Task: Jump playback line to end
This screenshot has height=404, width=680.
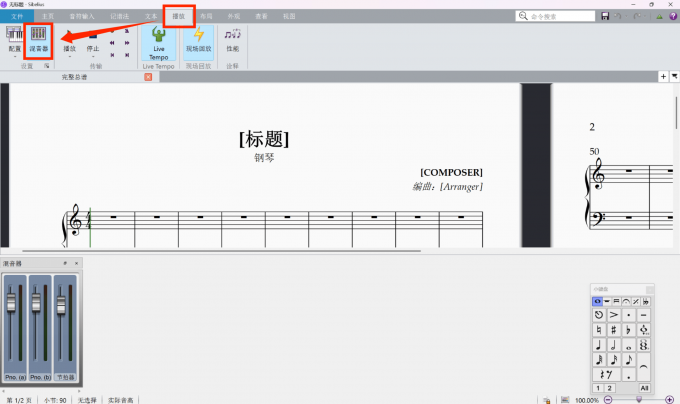Action: pyautogui.click(x=127, y=55)
